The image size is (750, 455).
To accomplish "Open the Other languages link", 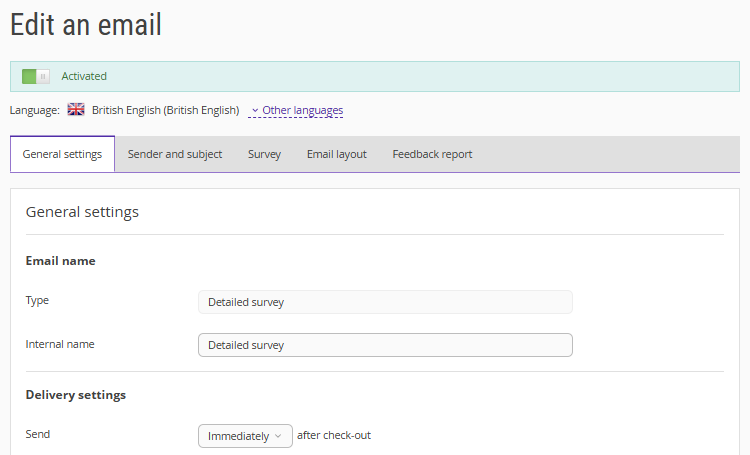I will tap(302, 110).
